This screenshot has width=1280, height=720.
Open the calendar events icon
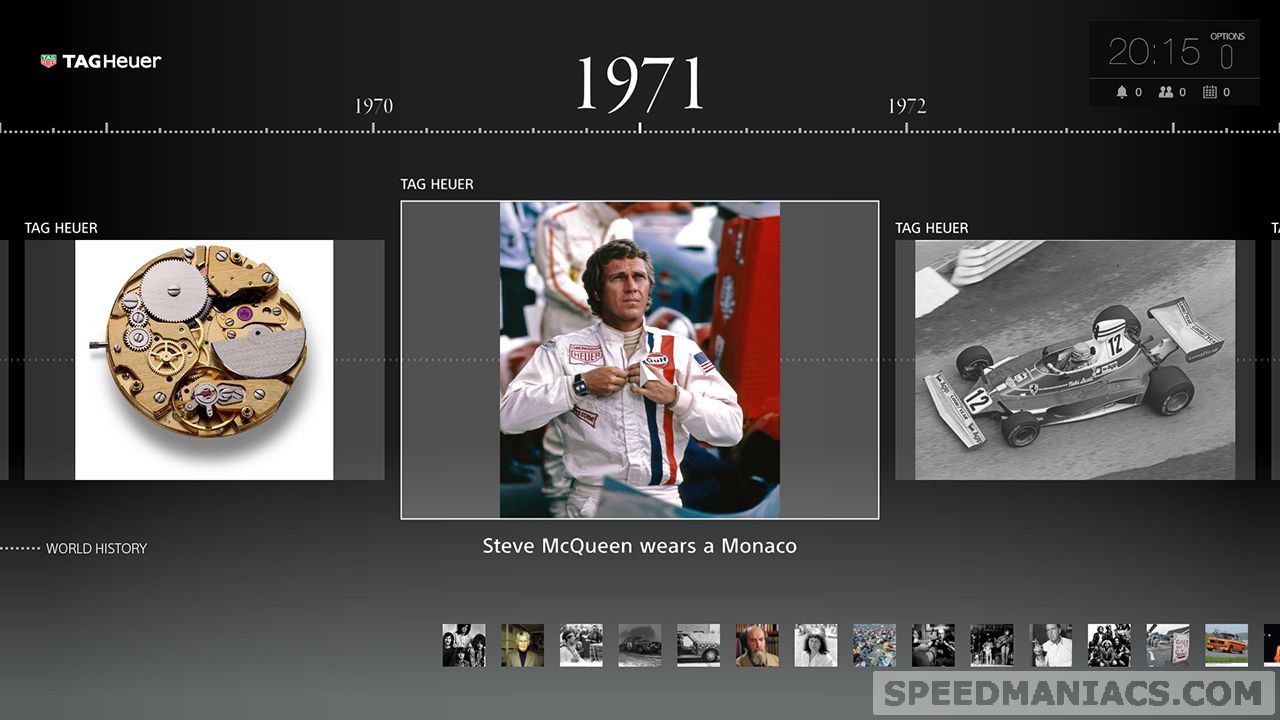click(x=1210, y=92)
